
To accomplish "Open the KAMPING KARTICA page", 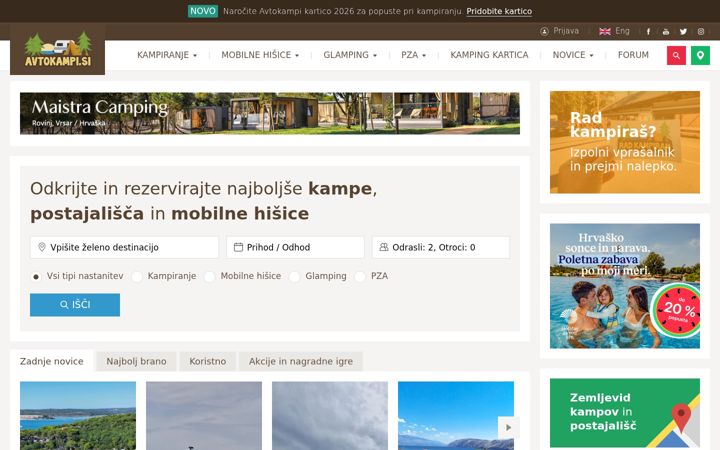I will 489,55.
